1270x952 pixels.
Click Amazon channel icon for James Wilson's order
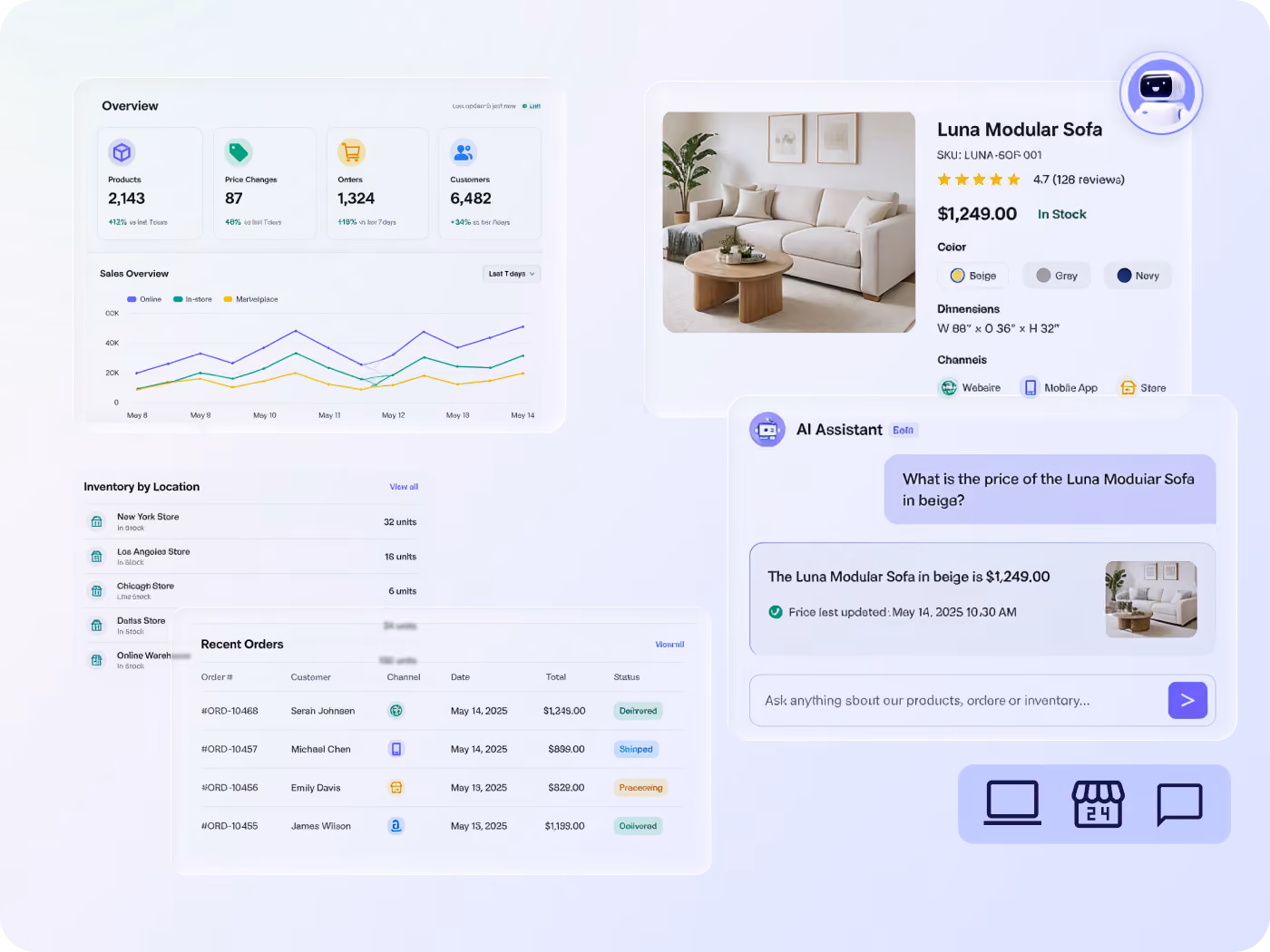[x=396, y=825]
